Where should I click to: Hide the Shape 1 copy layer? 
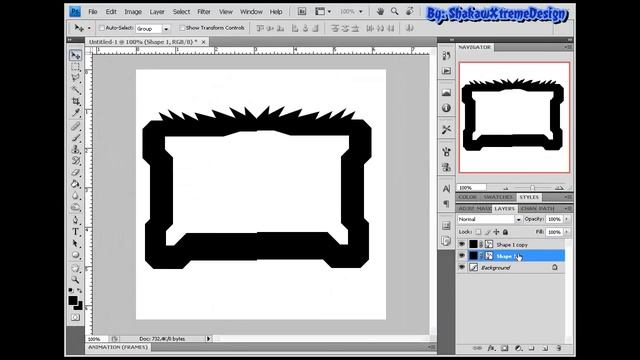tap(462, 244)
